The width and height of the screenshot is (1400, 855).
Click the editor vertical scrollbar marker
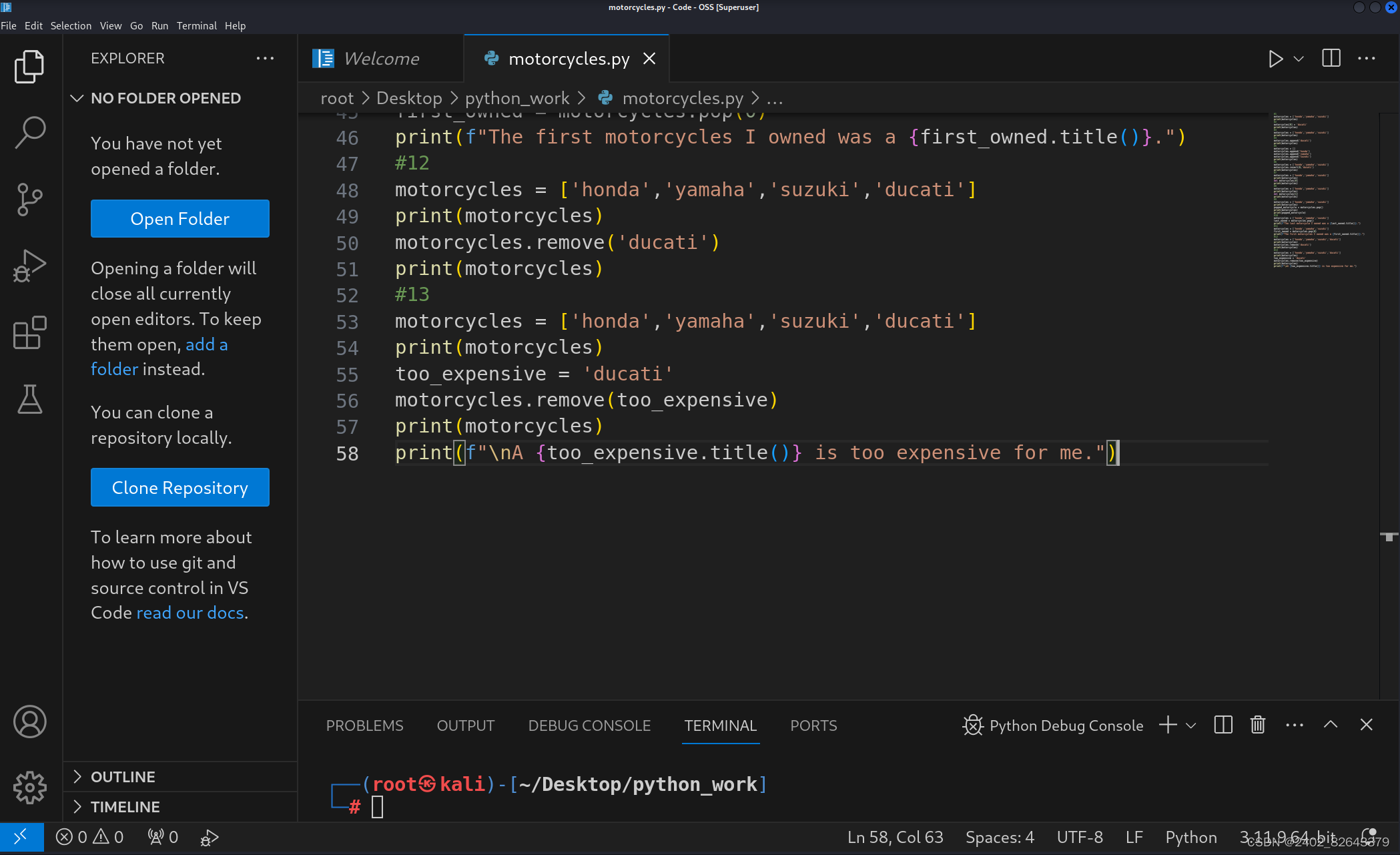tap(1389, 536)
